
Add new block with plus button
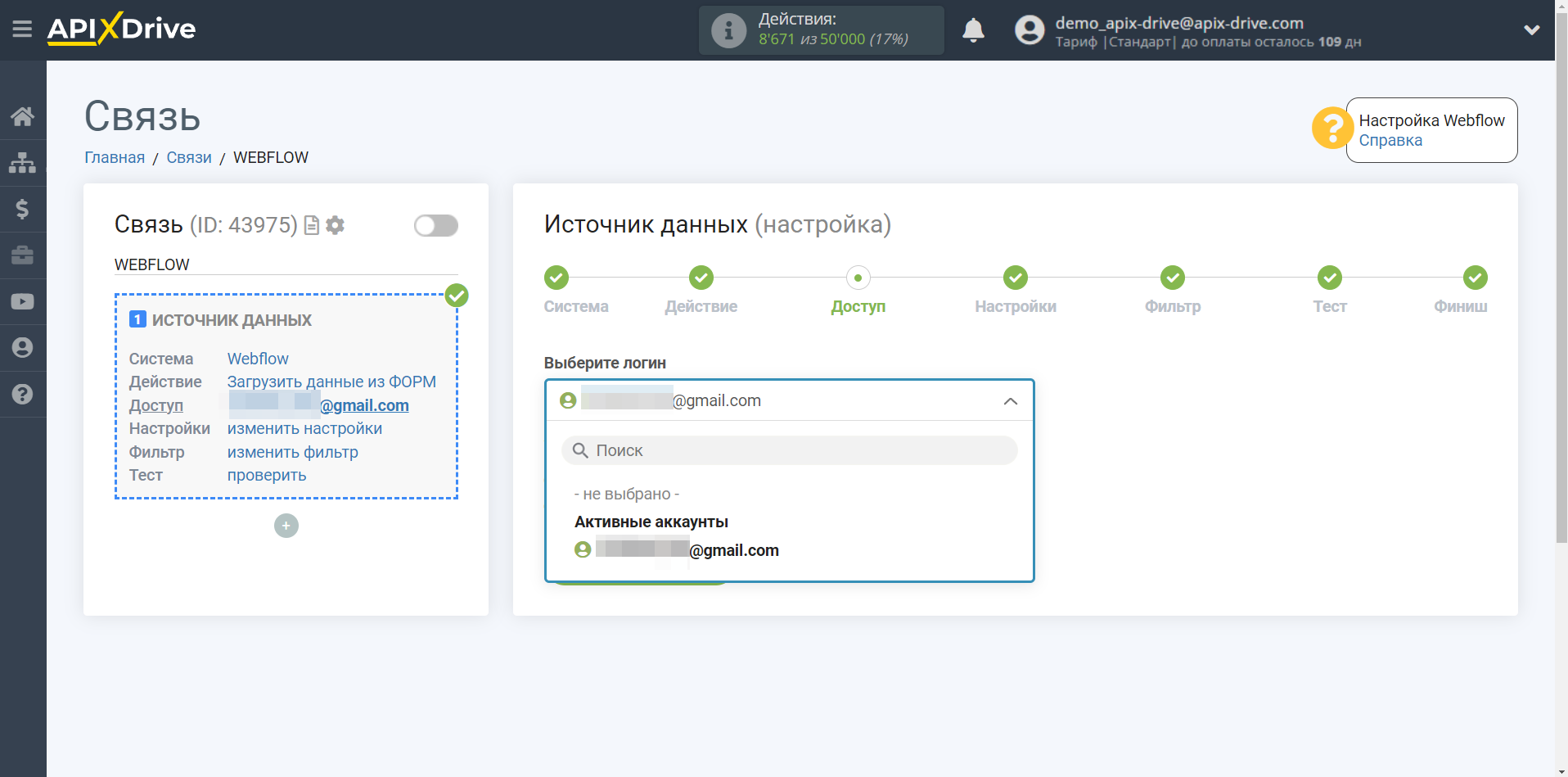point(286,526)
